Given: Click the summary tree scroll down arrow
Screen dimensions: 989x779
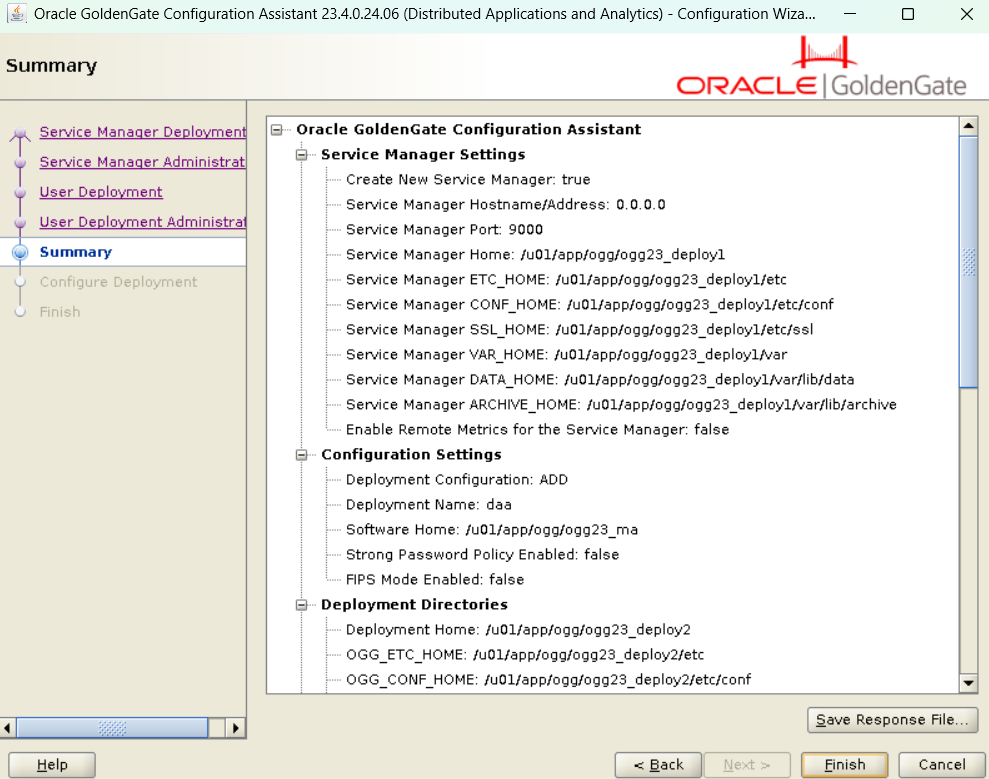Looking at the screenshot, I should tap(968, 683).
